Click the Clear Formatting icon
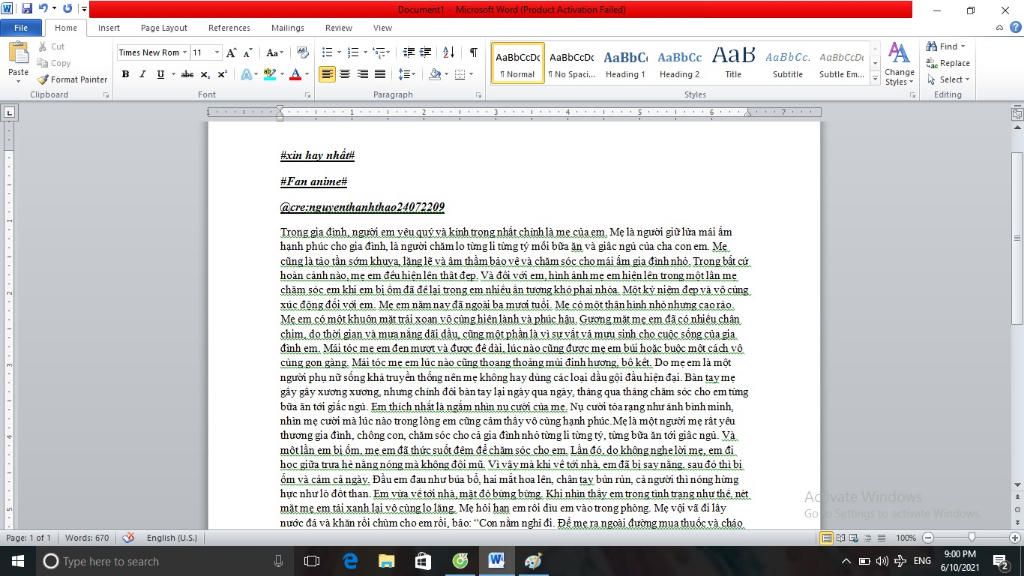Screen dimensions: 1024x576 point(300,52)
